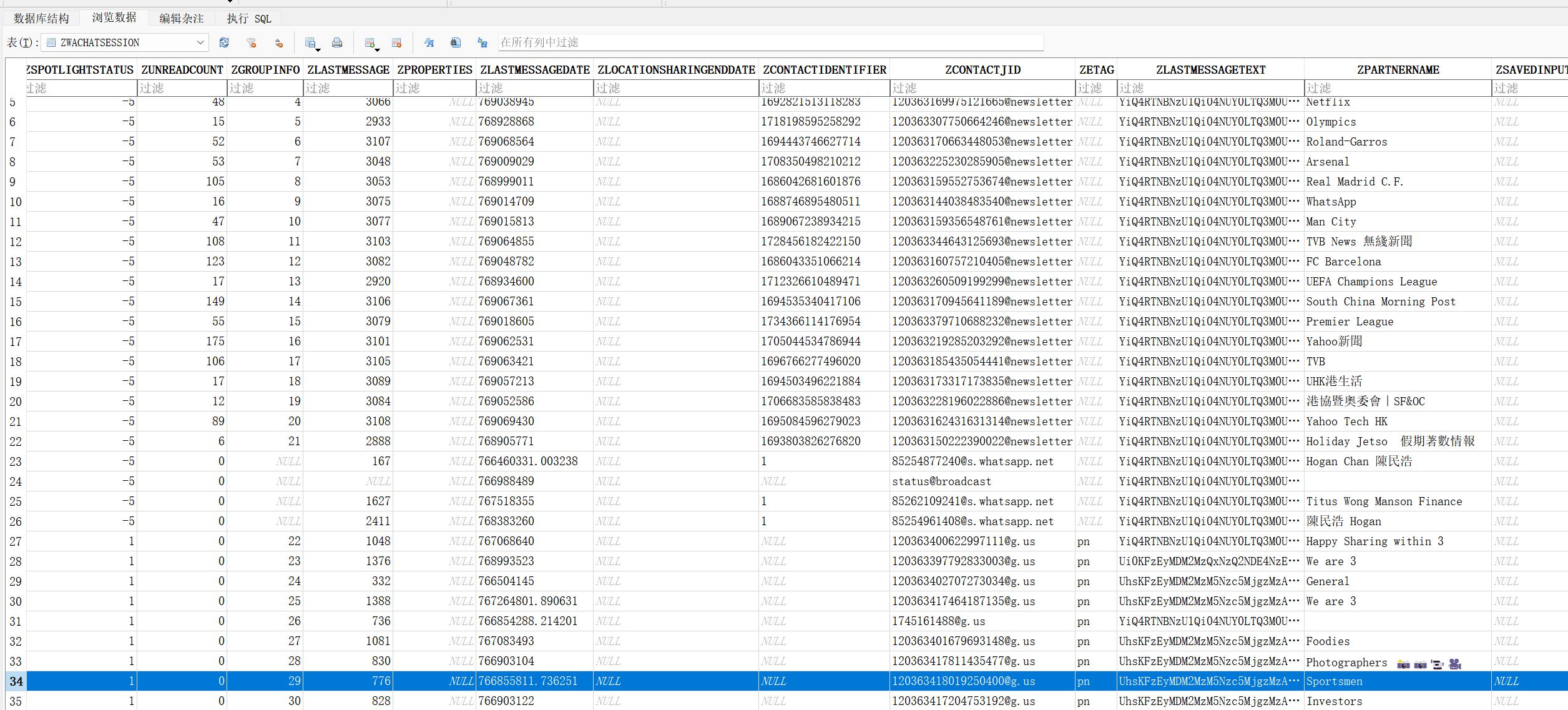Image resolution: width=1568 pixels, height=710 pixels.
Task: Click the refresh table data icon
Action: point(224,42)
